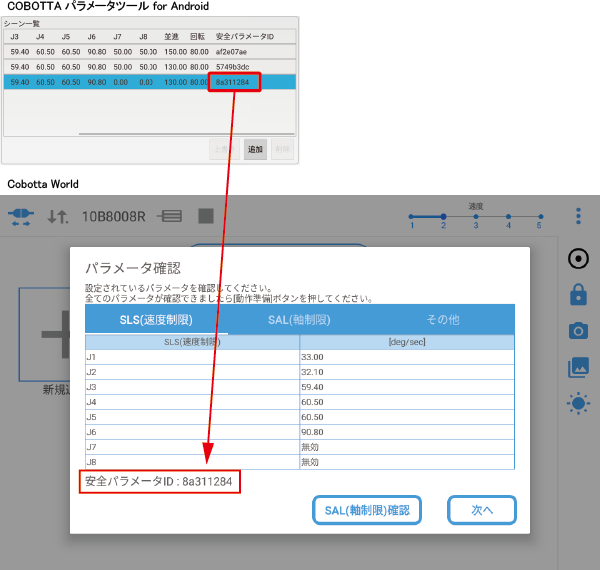This screenshot has width=600, height=570.
Task: Open the その他 tab
Action: (441, 320)
